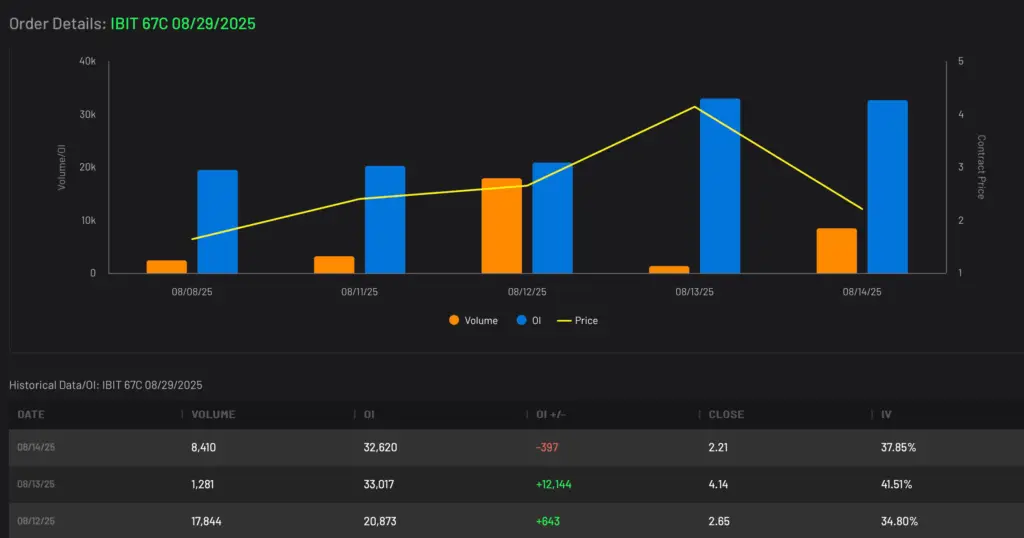This screenshot has height=538, width=1024.
Task: Click volume value 8,410
Action: pos(203,447)
